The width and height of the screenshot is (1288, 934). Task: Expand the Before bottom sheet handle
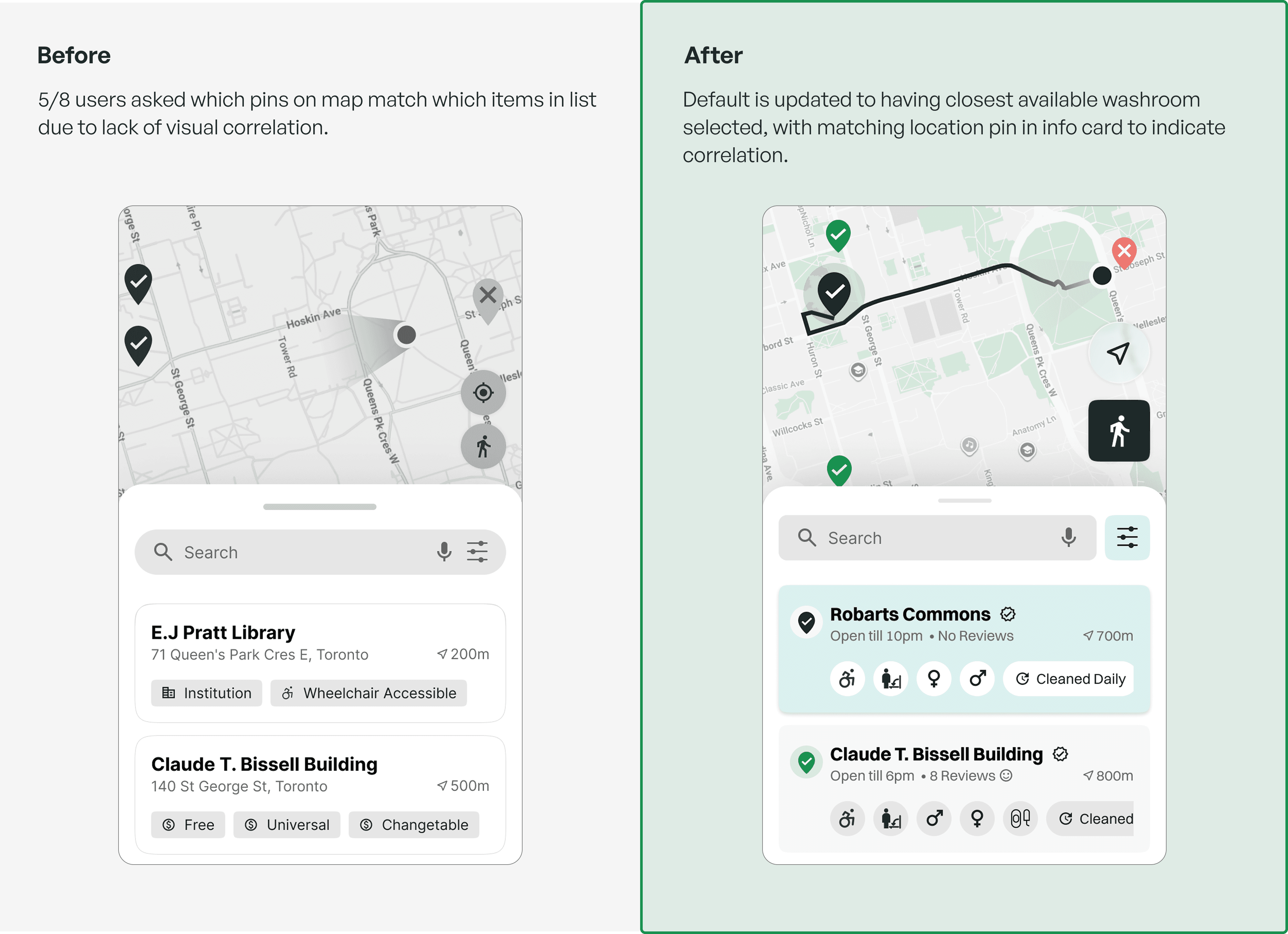(x=320, y=506)
